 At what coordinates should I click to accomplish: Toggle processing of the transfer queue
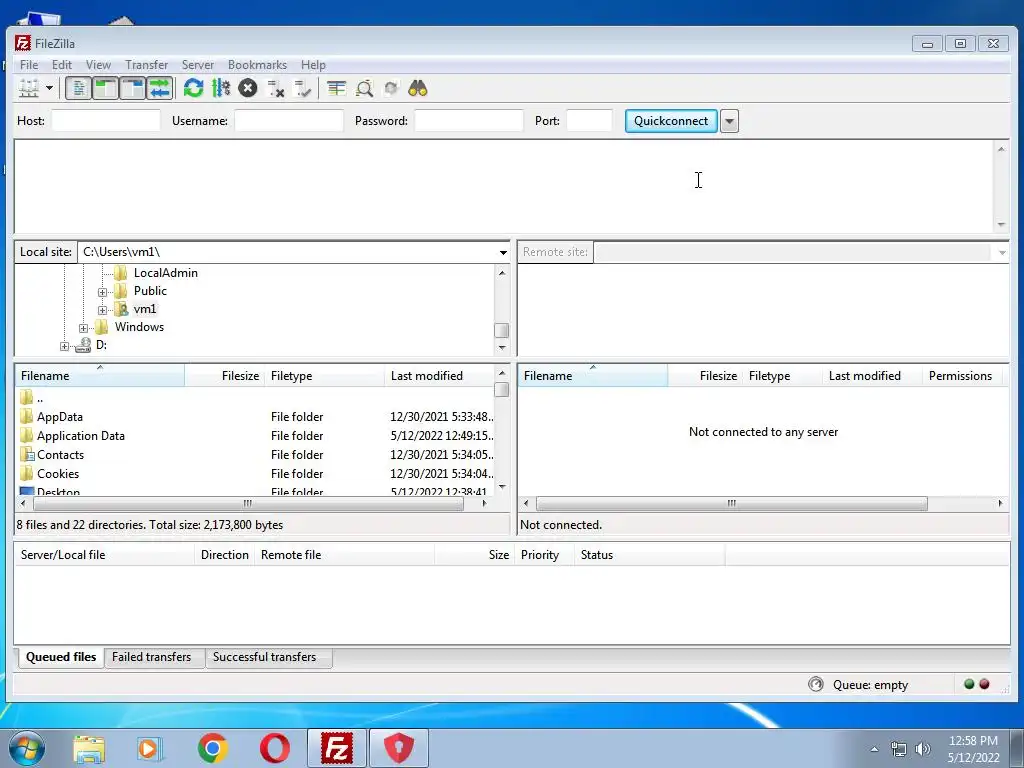point(221,88)
